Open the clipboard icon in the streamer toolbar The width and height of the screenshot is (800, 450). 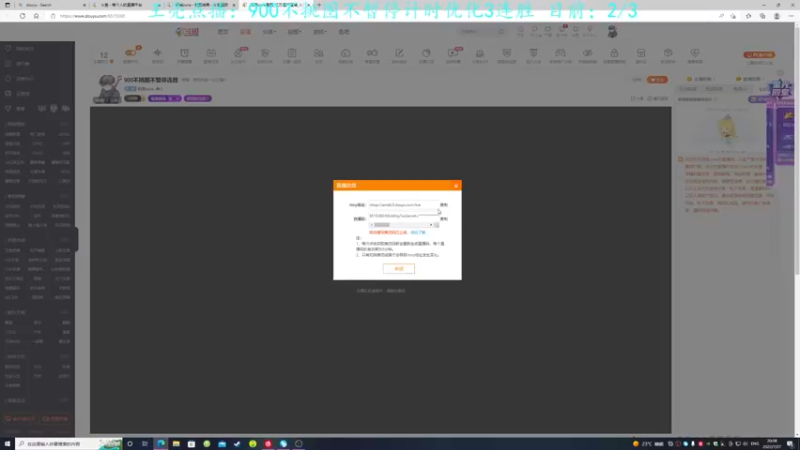292,53
